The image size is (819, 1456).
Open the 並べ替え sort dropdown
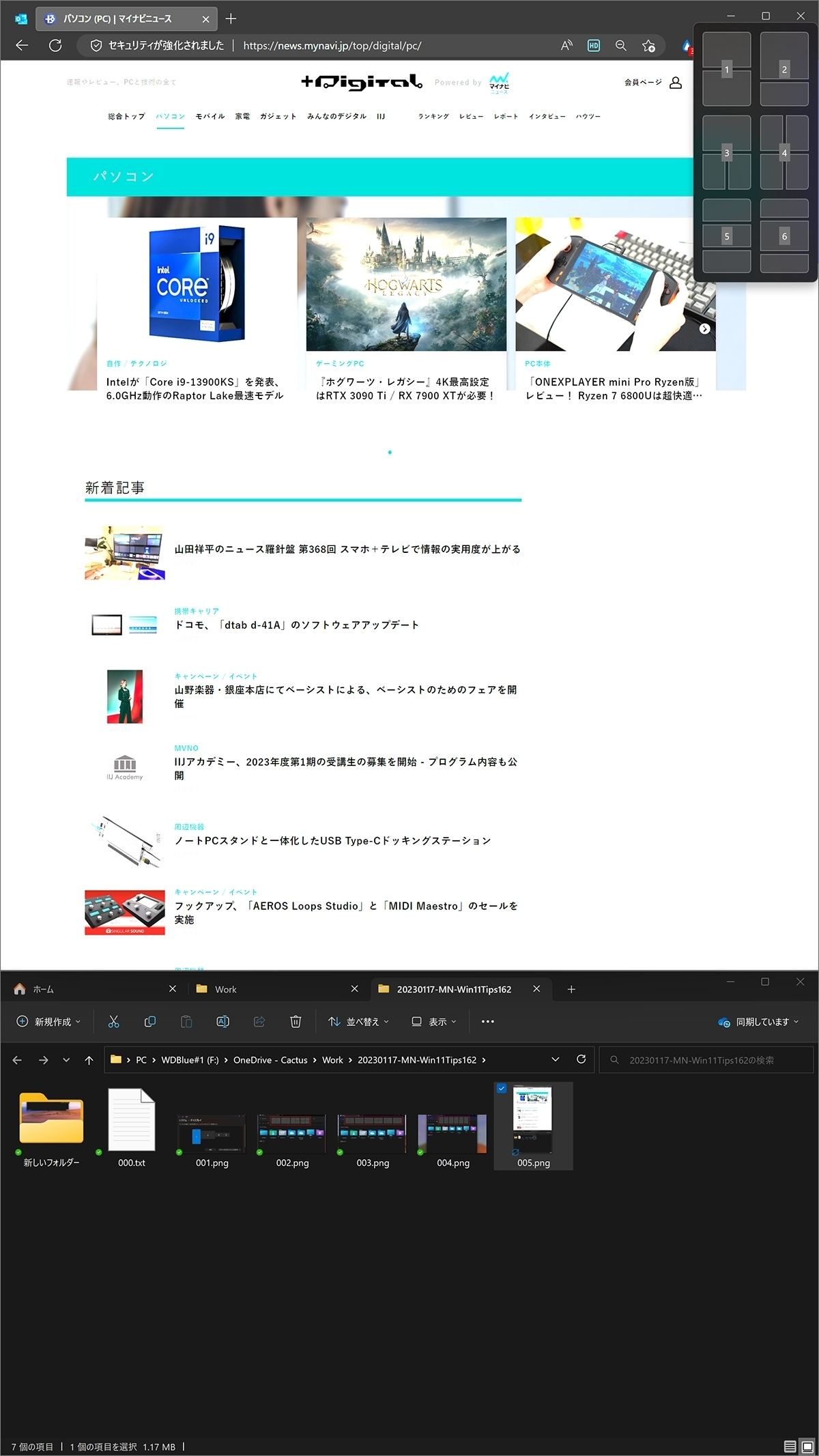[x=359, y=1021]
